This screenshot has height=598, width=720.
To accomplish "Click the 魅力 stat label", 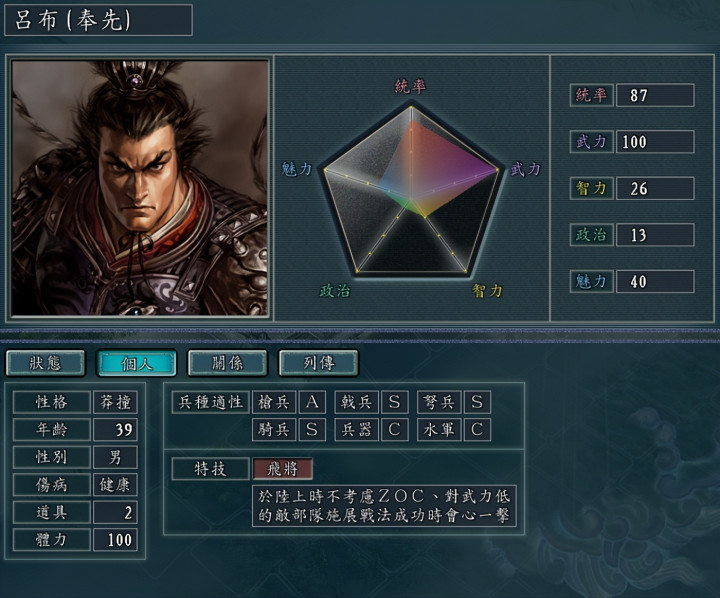I will [x=591, y=282].
